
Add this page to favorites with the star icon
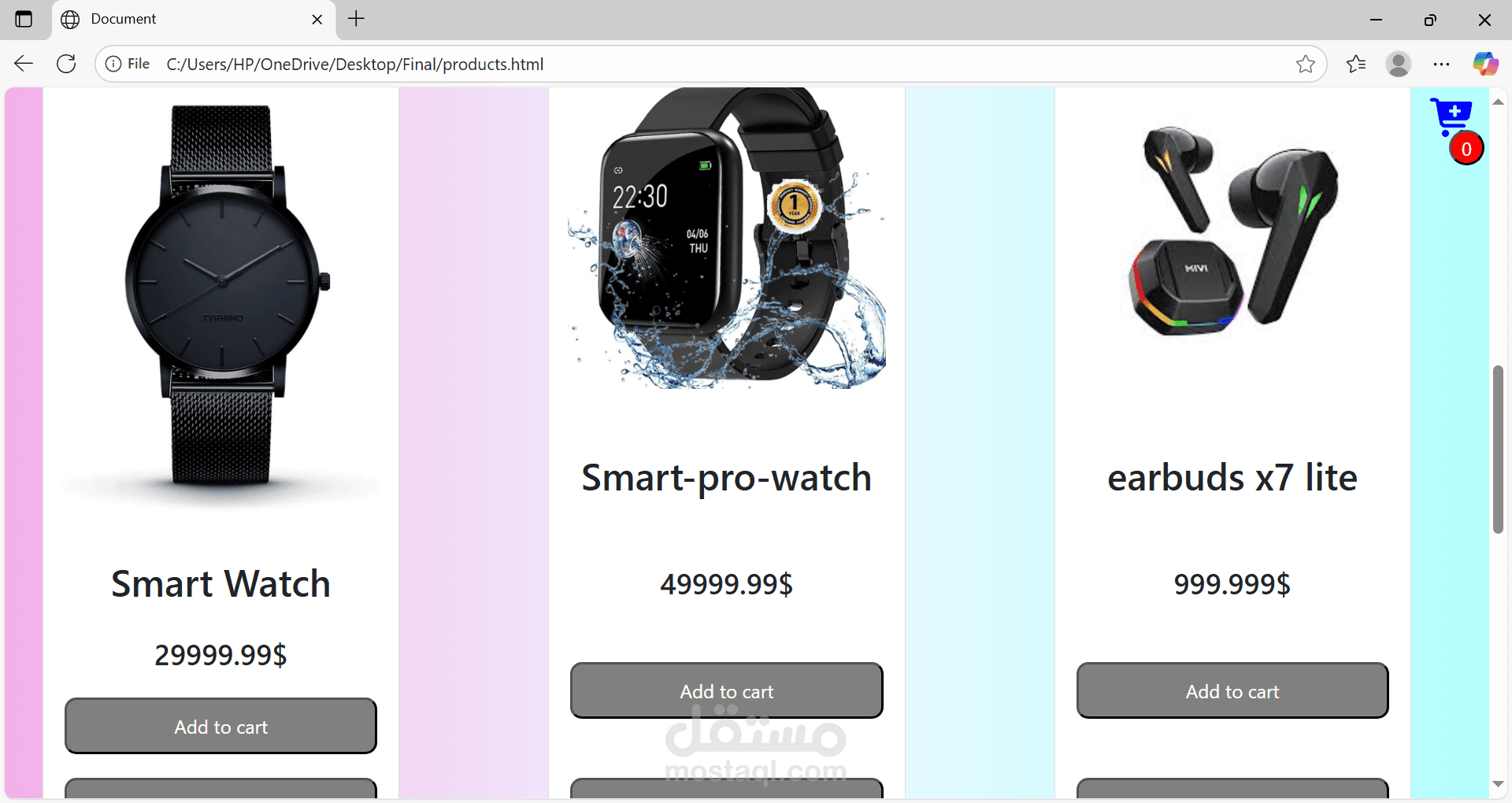1305,64
